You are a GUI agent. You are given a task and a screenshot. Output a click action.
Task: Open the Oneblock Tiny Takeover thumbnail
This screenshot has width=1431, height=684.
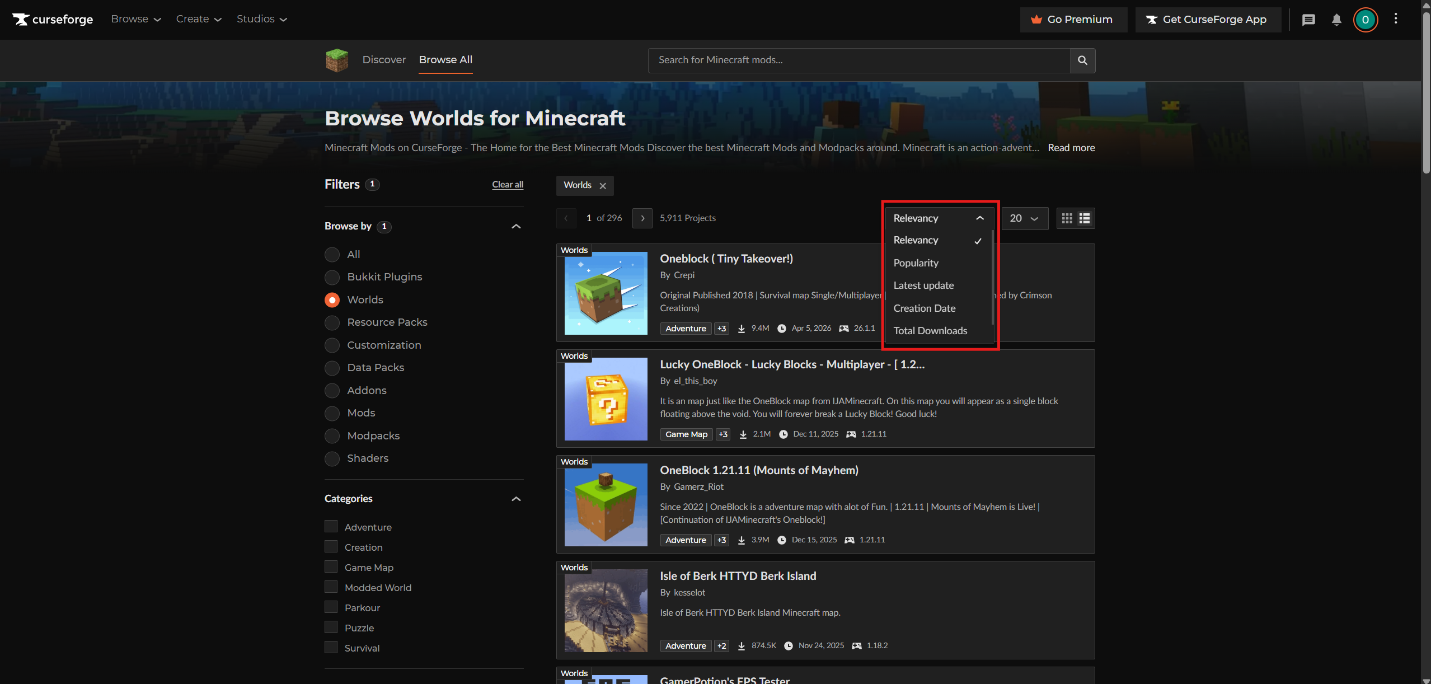[x=606, y=293]
